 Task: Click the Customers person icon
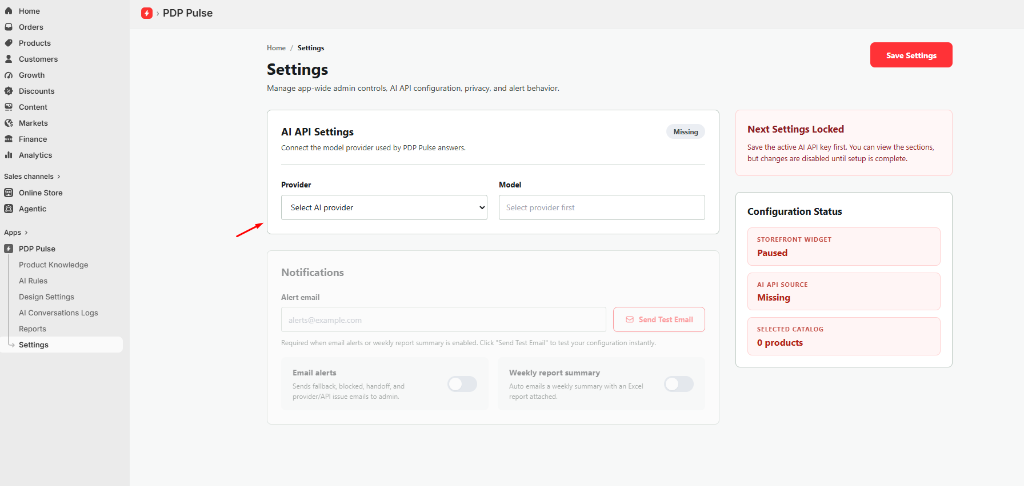click(8, 59)
